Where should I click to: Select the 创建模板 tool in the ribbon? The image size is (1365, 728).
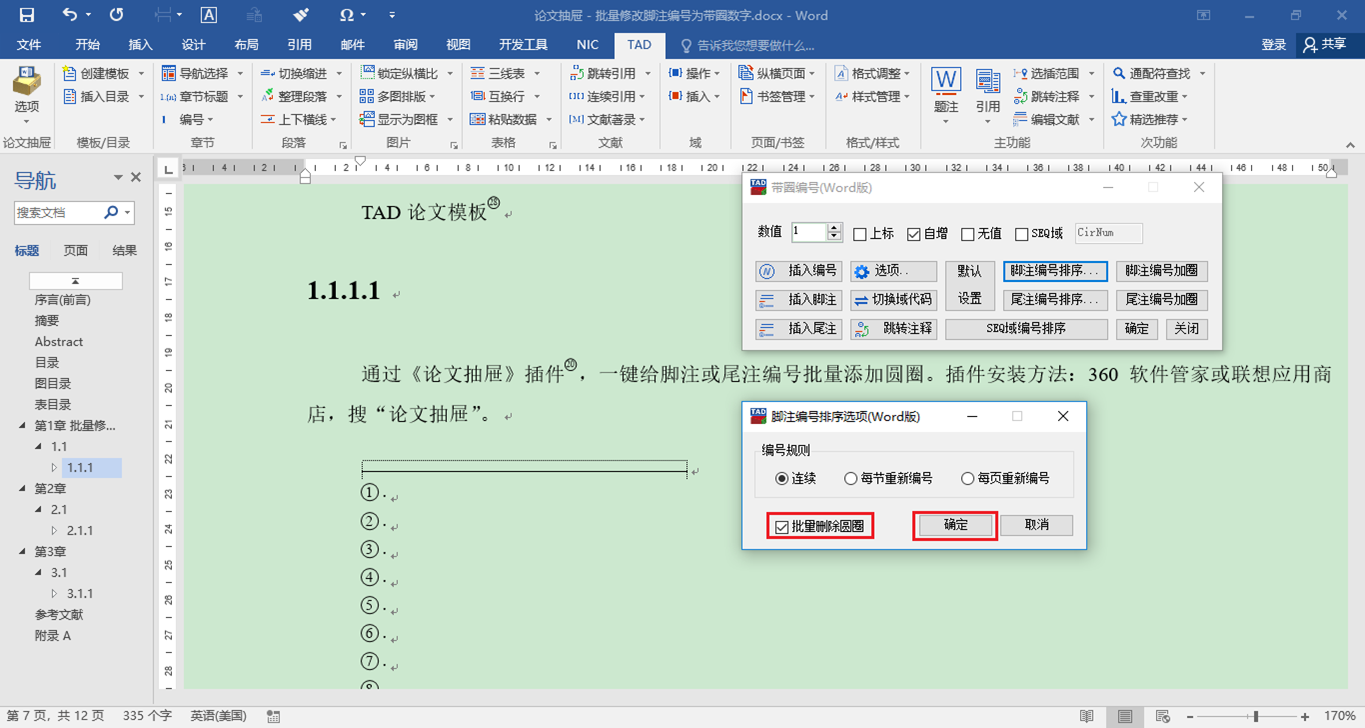coord(93,73)
